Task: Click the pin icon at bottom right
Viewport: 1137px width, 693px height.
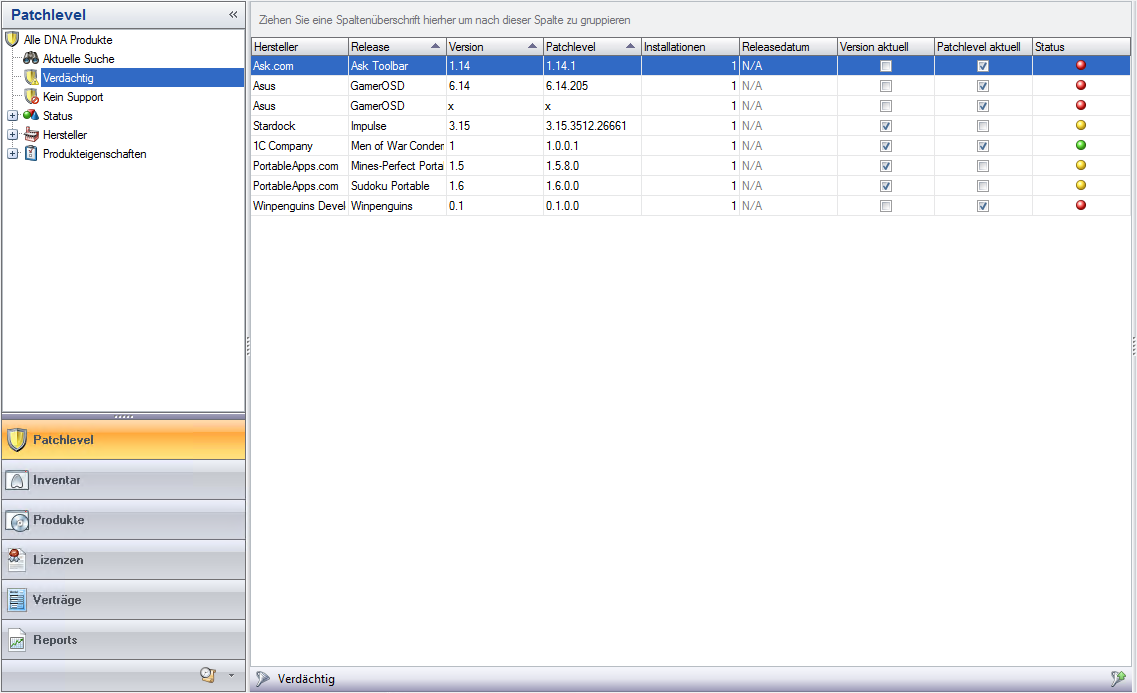Action: tap(1118, 679)
